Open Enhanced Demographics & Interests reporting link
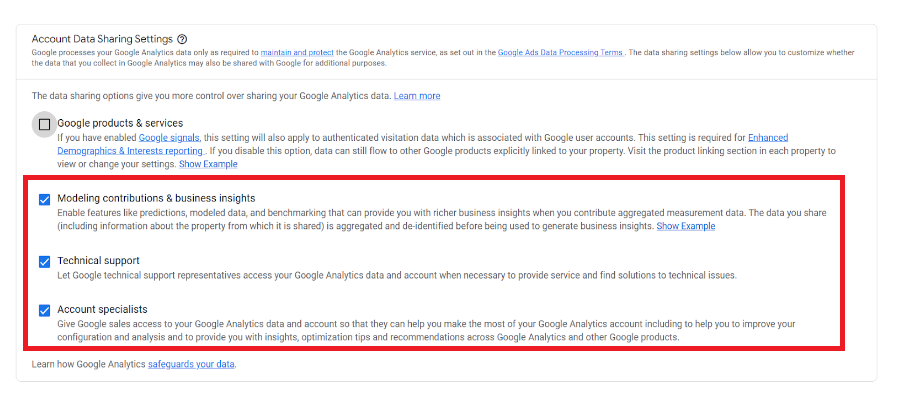898x403 pixels. pos(423,144)
